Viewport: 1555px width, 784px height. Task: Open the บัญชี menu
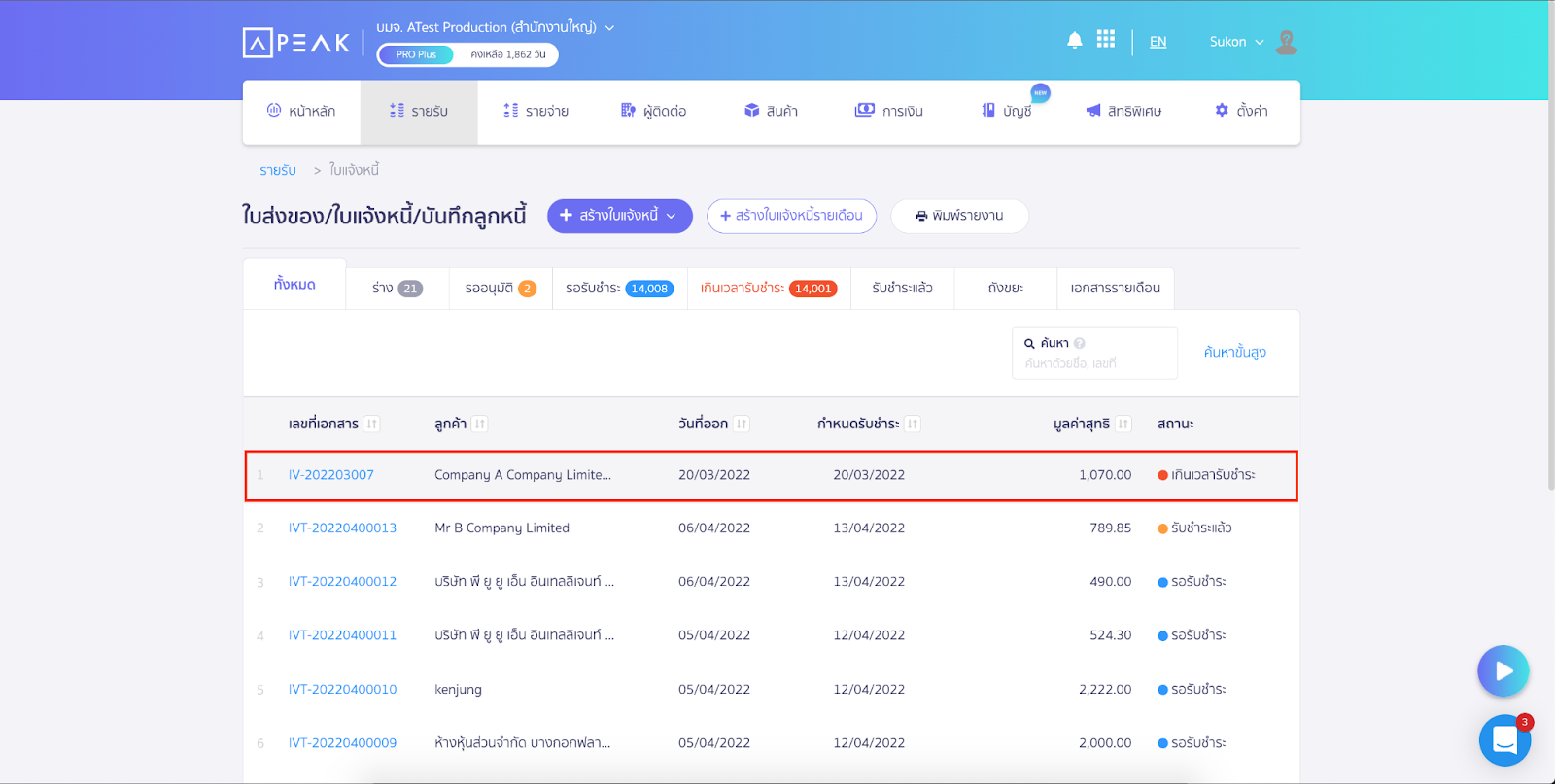[1007, 112]
